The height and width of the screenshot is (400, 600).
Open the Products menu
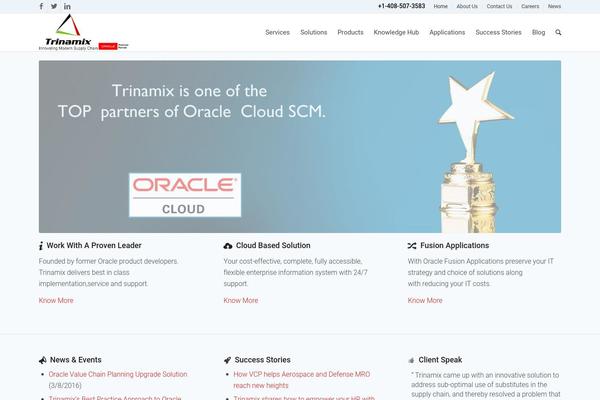coord(350,33)
